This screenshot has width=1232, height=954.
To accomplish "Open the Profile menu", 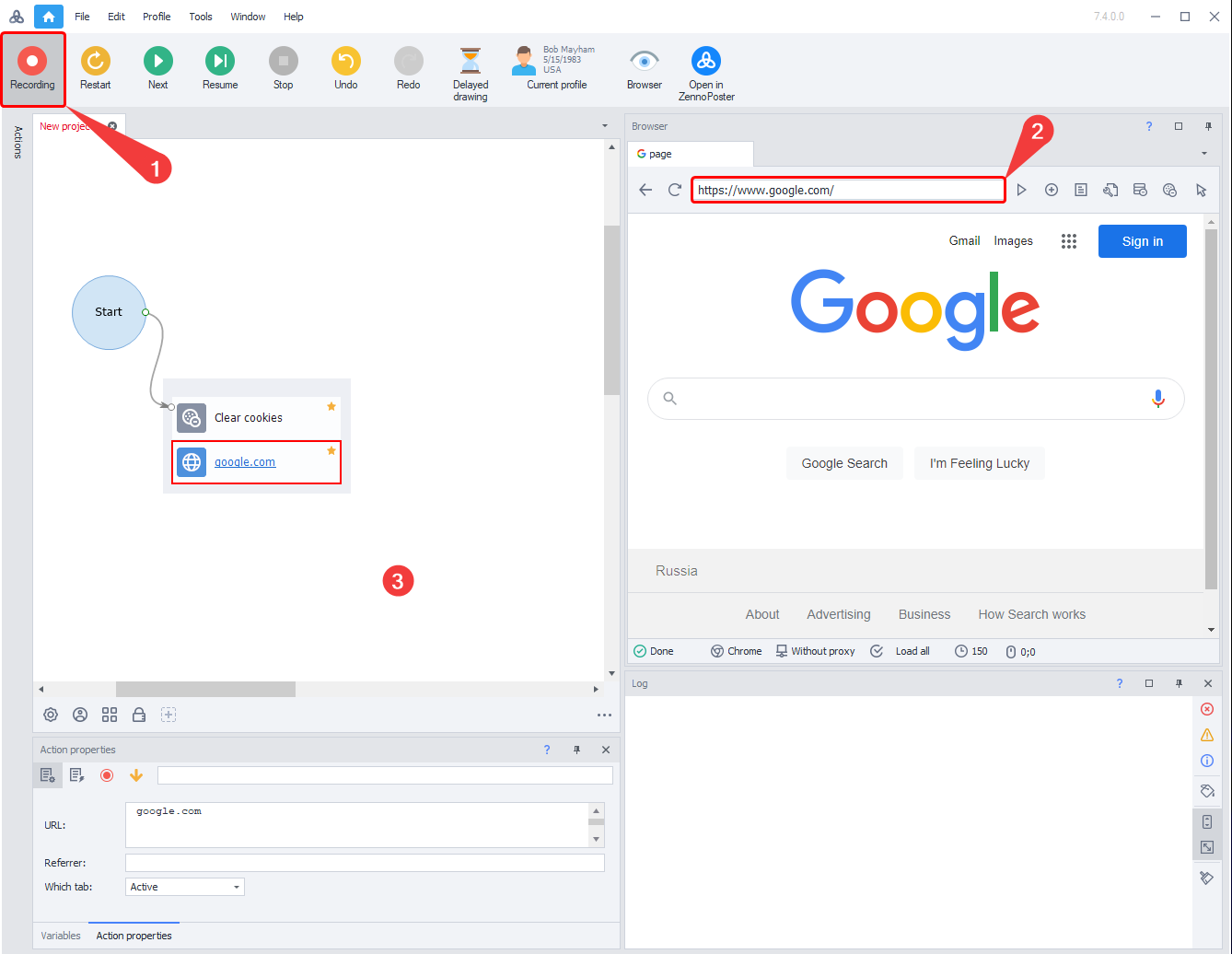I will (x=156, y=16).
